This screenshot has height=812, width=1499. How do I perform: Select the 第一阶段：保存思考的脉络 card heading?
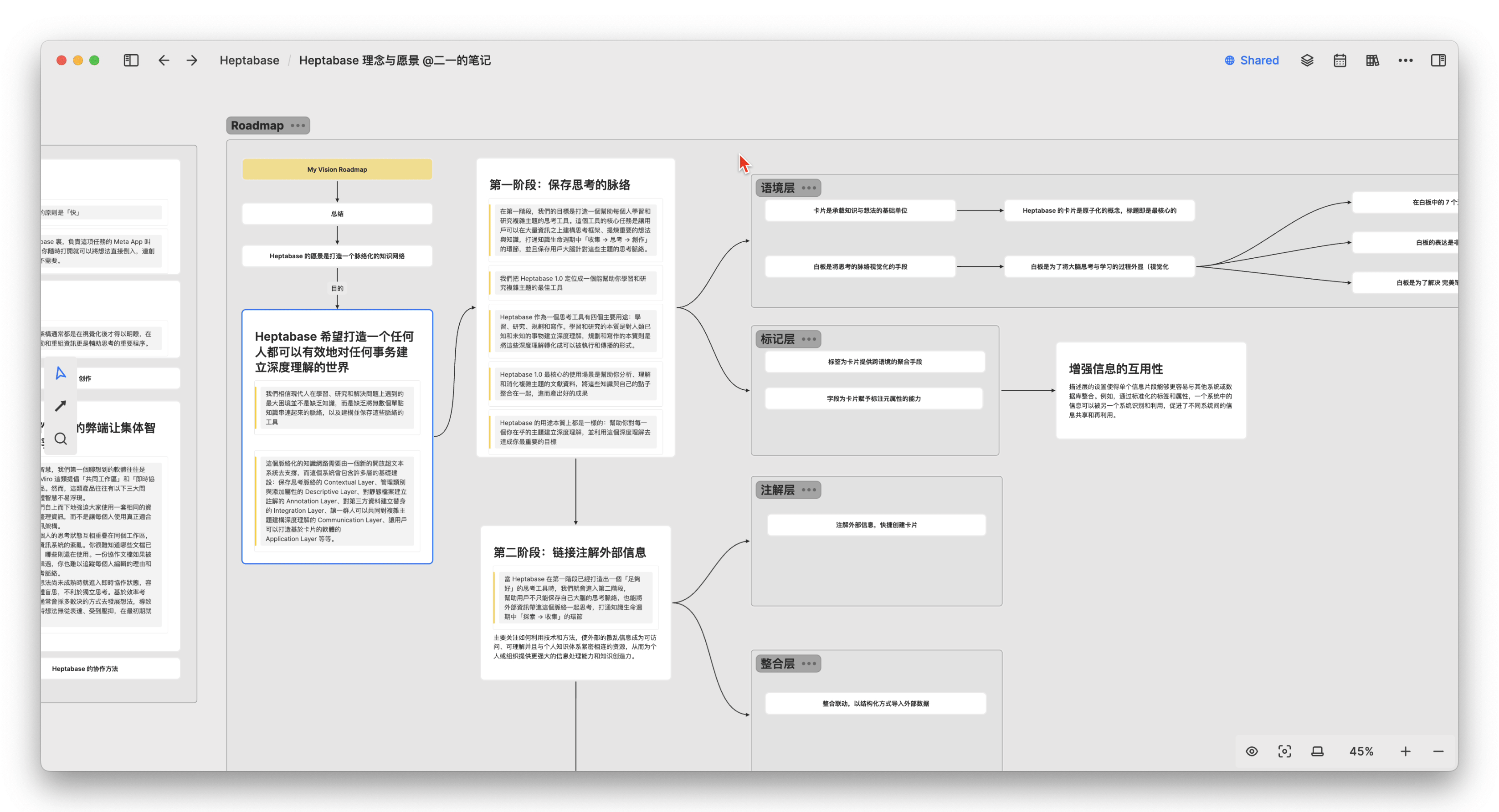[x=559, y=185]
